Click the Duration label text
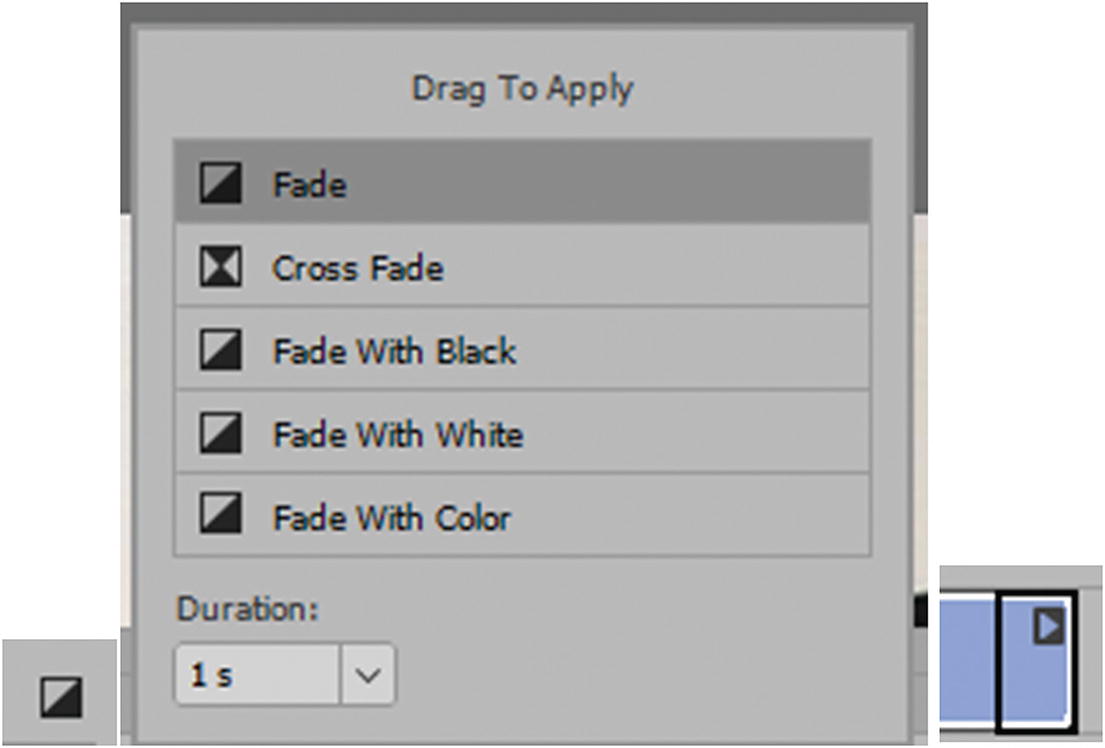Viewport: 1105px width, 748px height. 247,609
